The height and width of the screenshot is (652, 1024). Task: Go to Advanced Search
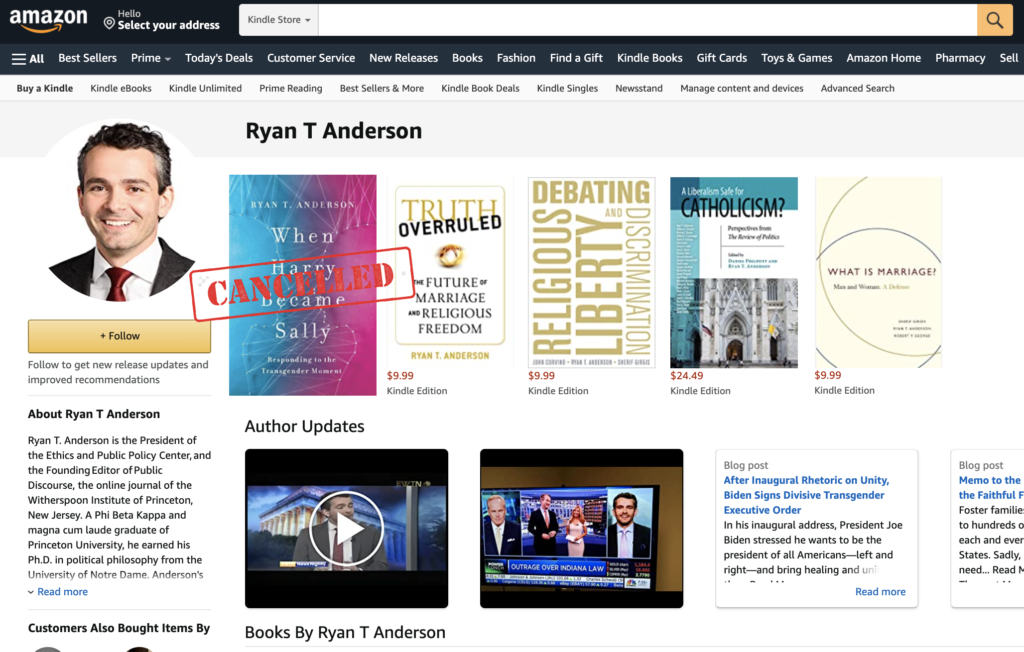pos(857,88)
